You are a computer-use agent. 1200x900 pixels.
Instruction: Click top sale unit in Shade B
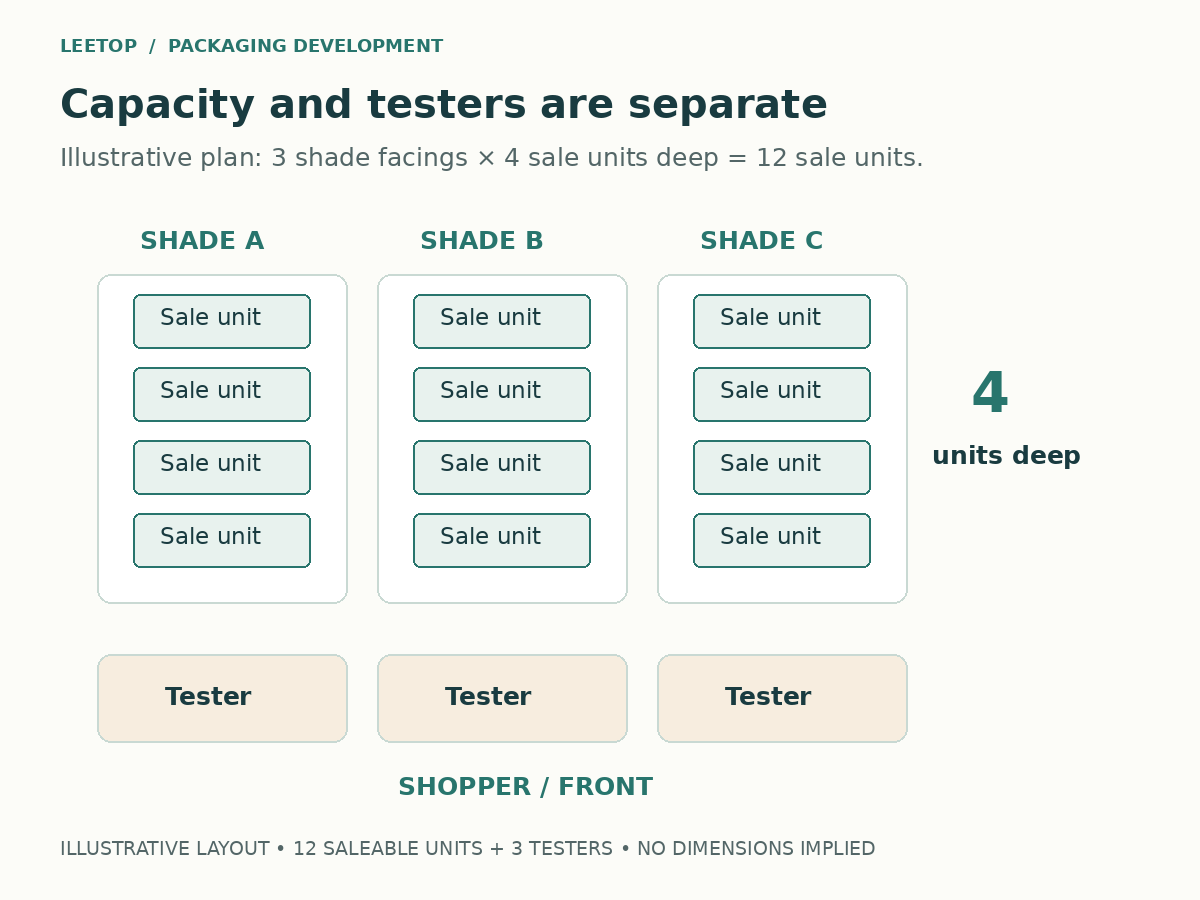(x=502, y=321)
